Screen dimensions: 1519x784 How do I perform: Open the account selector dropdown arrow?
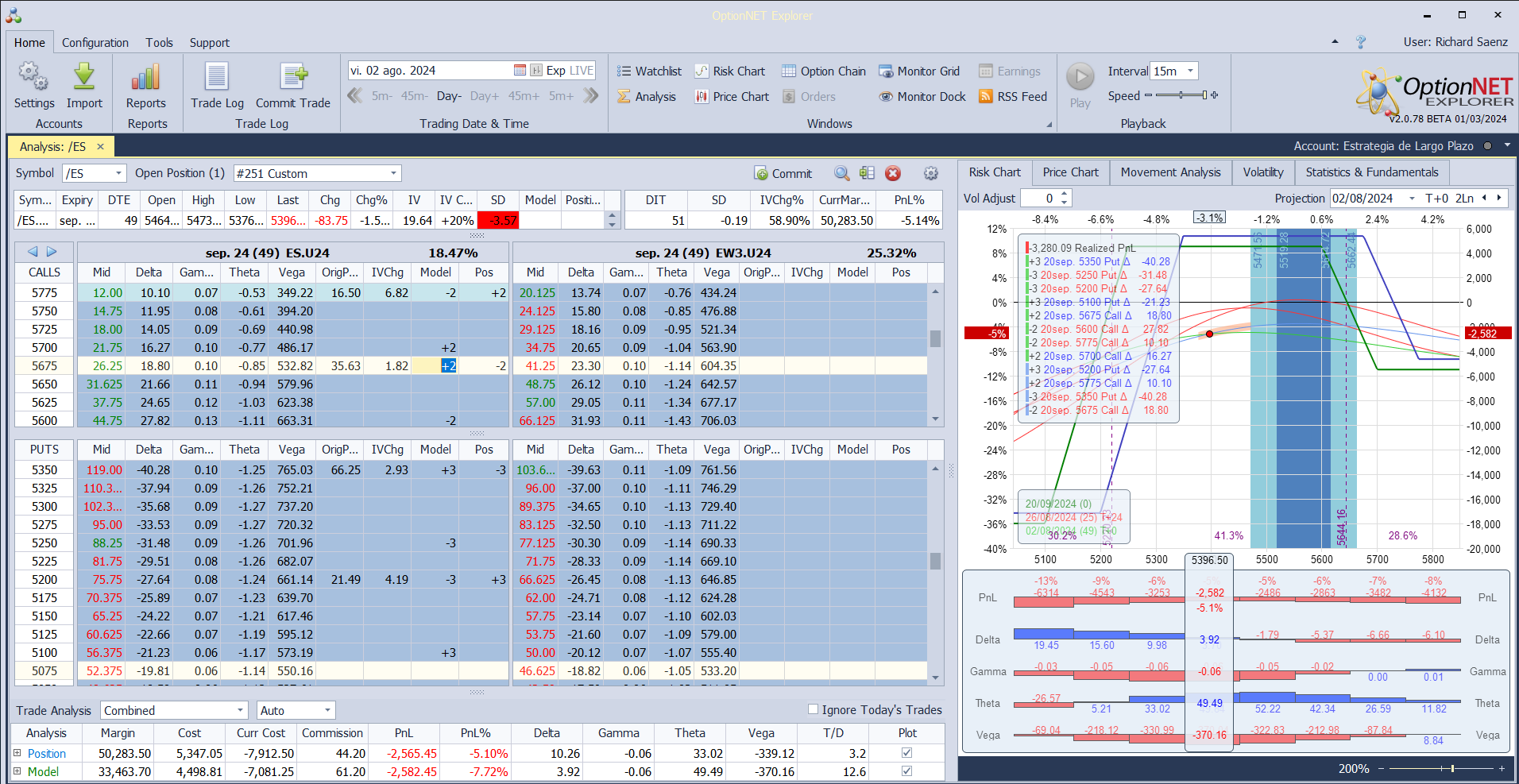(1507, 146)
